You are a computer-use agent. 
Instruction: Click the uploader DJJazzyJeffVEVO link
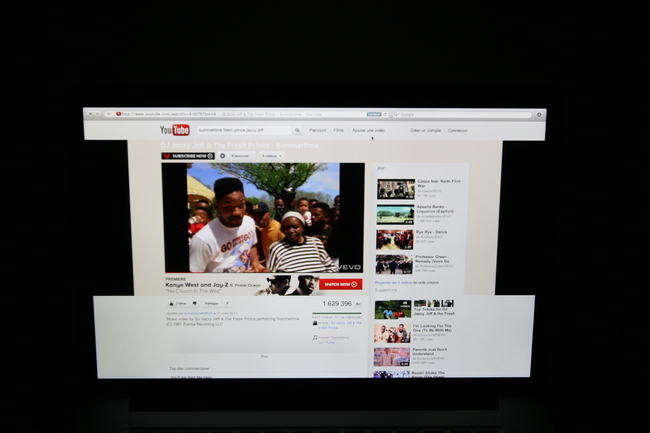click(198, 314)
